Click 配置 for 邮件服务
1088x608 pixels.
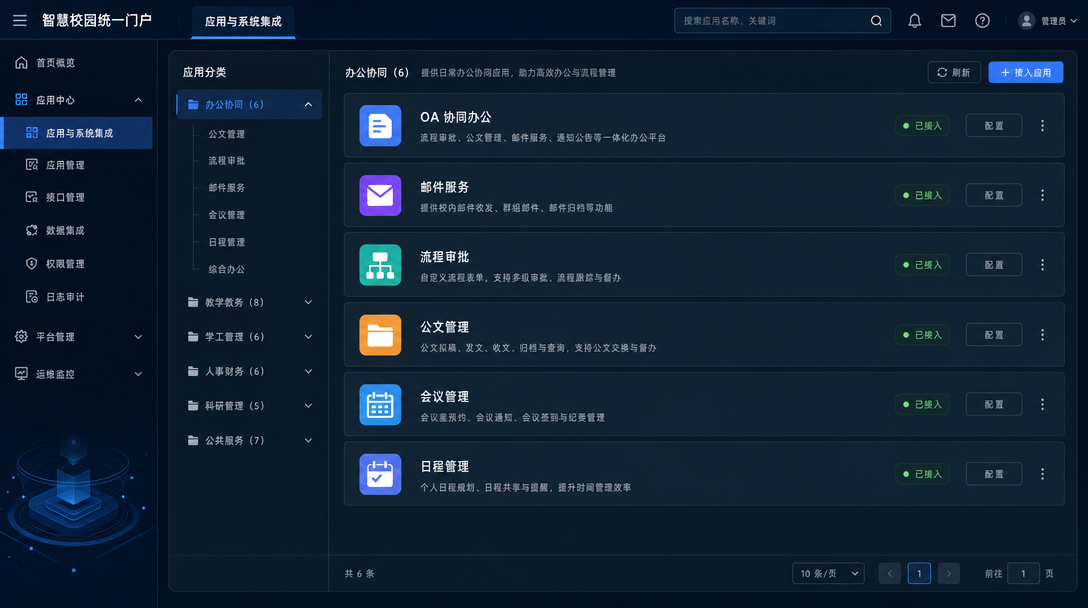(994, 195)
